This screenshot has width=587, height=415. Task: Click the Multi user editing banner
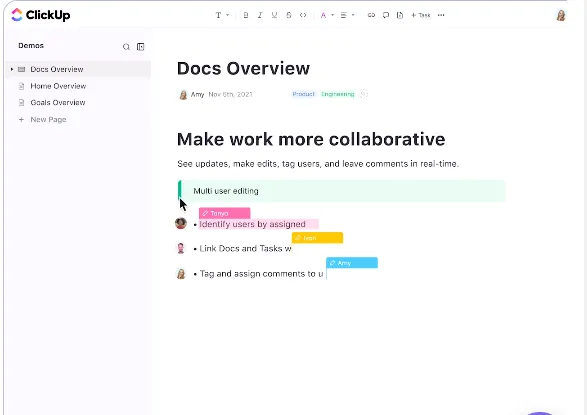tap(341, 191)
